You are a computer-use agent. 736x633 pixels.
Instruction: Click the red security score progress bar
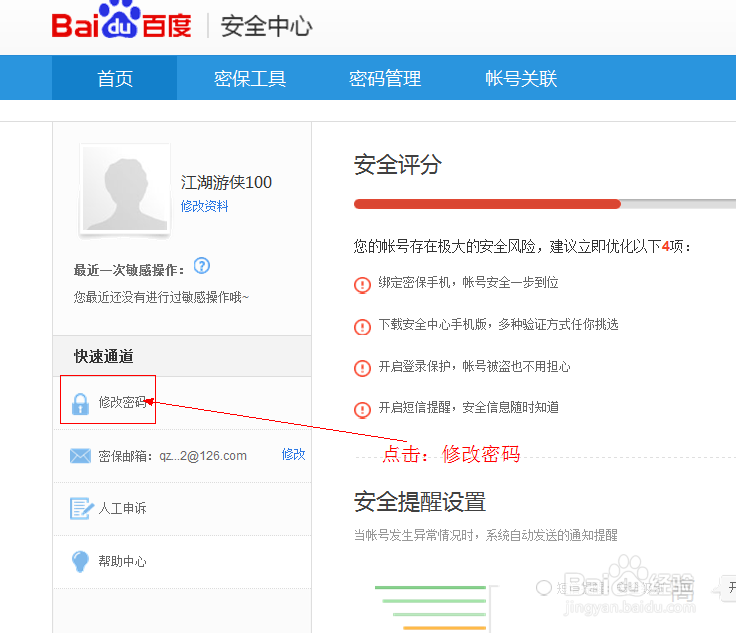point(487,204)
